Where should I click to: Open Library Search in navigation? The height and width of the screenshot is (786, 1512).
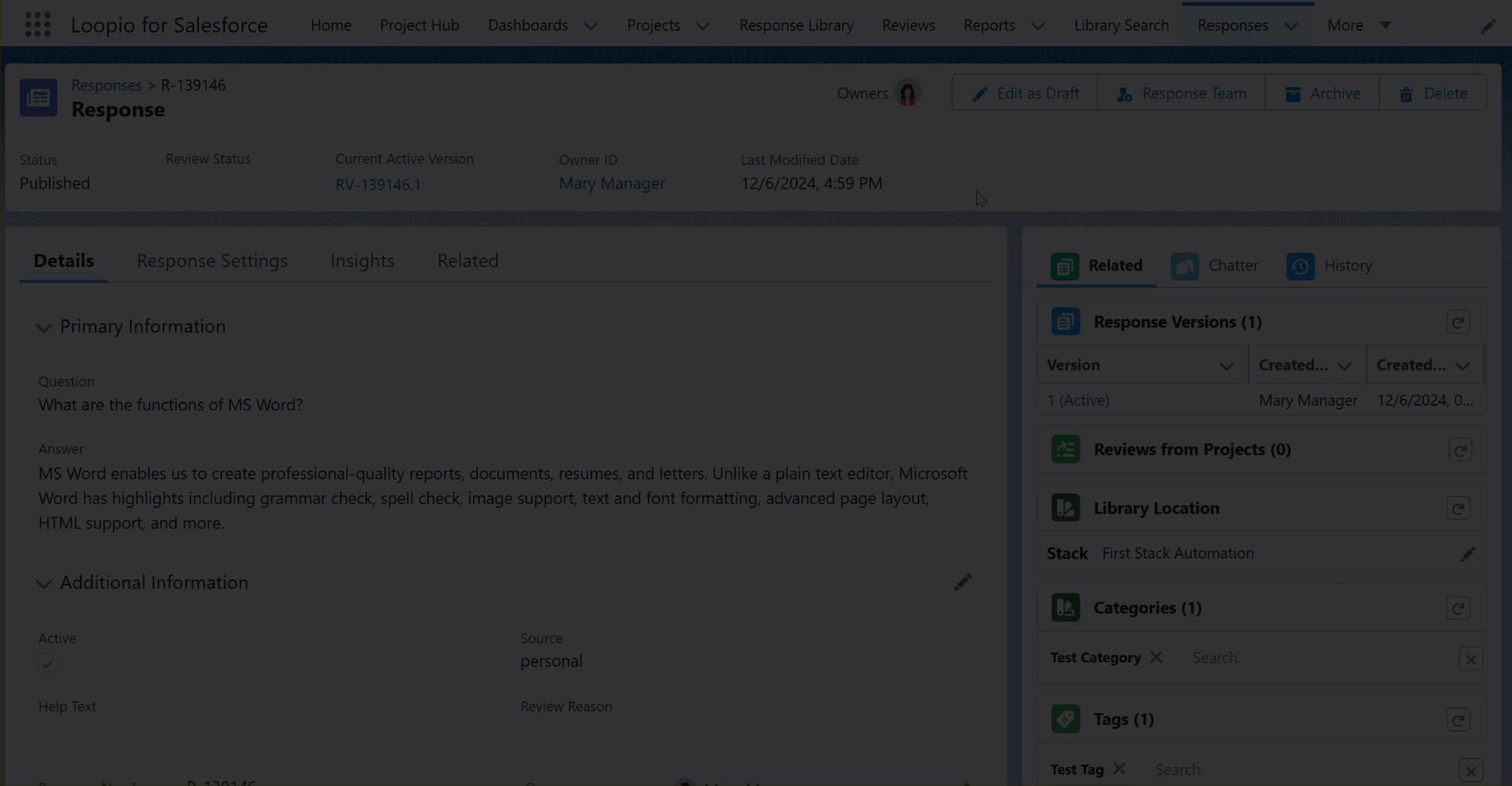point(1121,25)
